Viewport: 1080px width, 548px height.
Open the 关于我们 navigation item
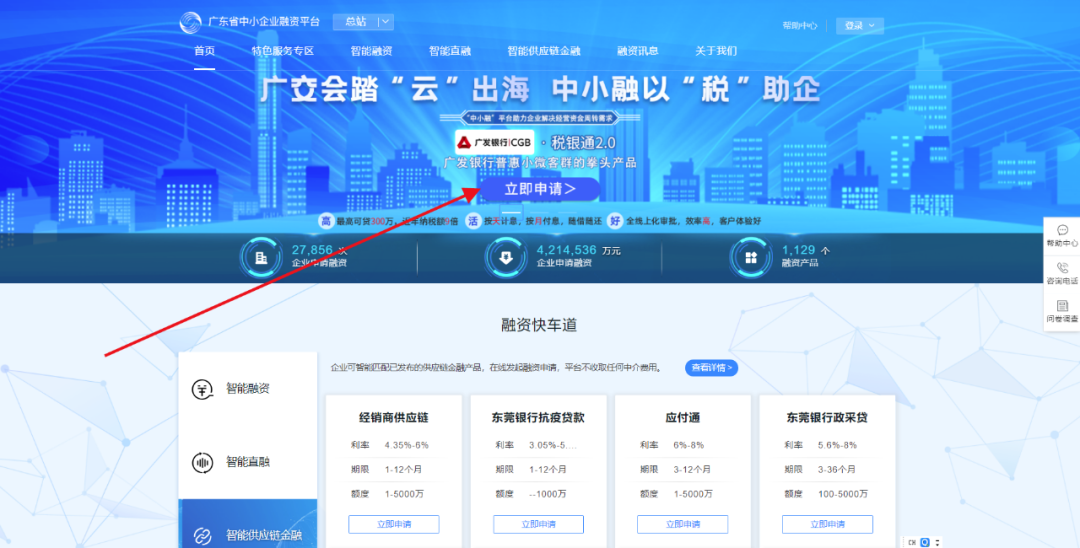pyautogui.click(x=716, y=51)
